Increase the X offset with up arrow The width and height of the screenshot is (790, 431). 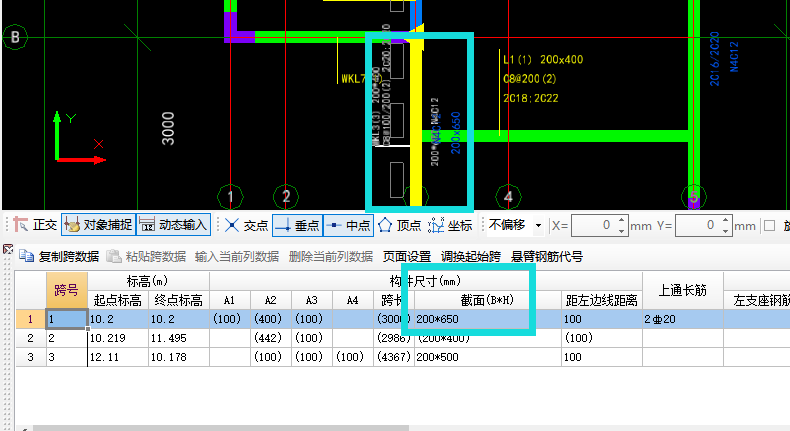622,220
